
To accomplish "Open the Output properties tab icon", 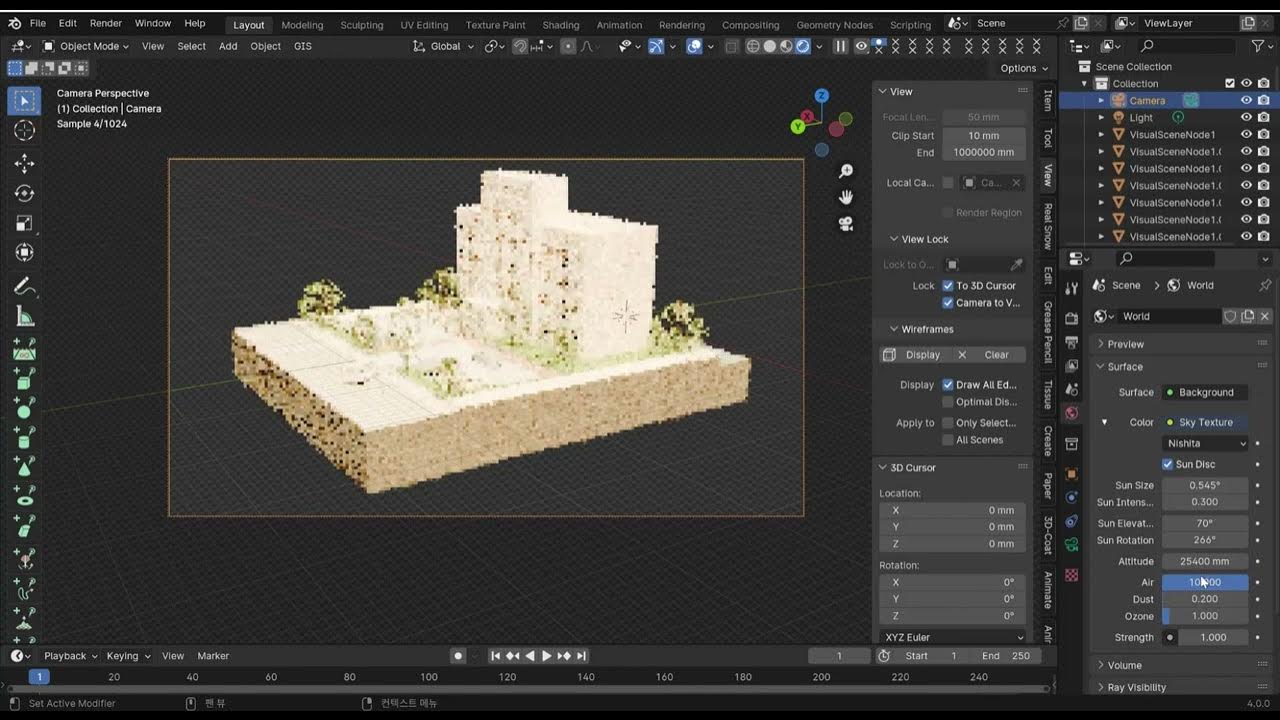I will click(x=1072, y=343).
